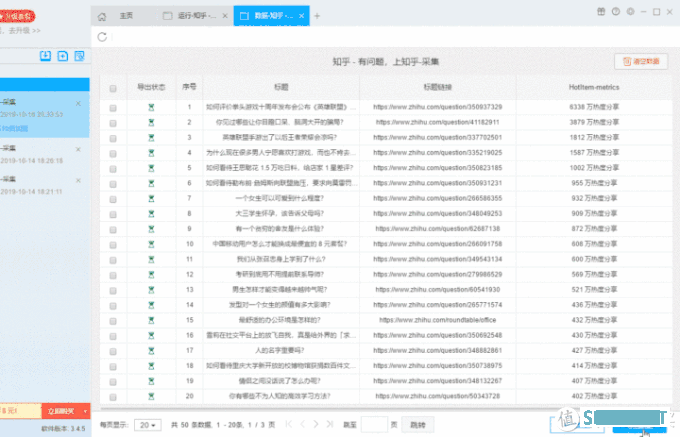Click the import task icon in sidebar
Viewport: 680px width, 437px height.
45,55
